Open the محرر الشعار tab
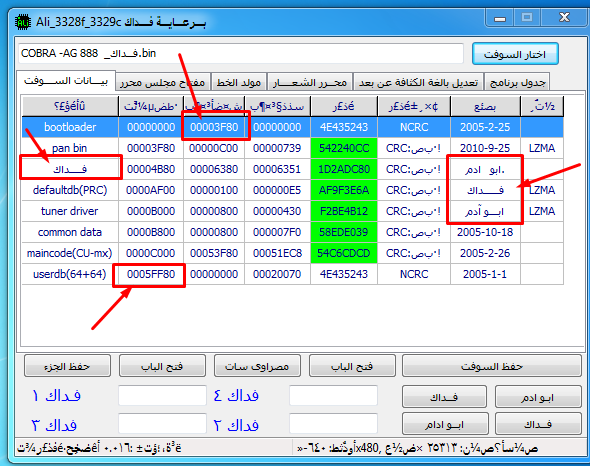Viewport: 590px width, 466px height. [310, 82]
